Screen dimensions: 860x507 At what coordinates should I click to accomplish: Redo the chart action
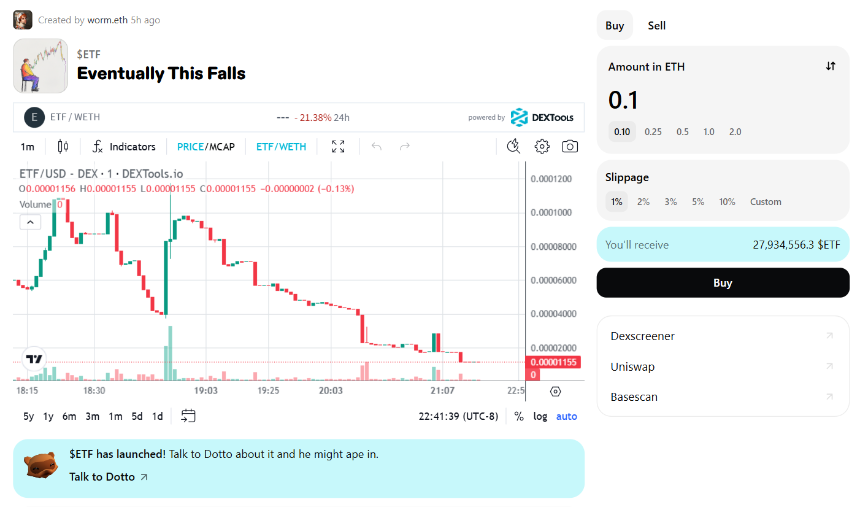405,147
